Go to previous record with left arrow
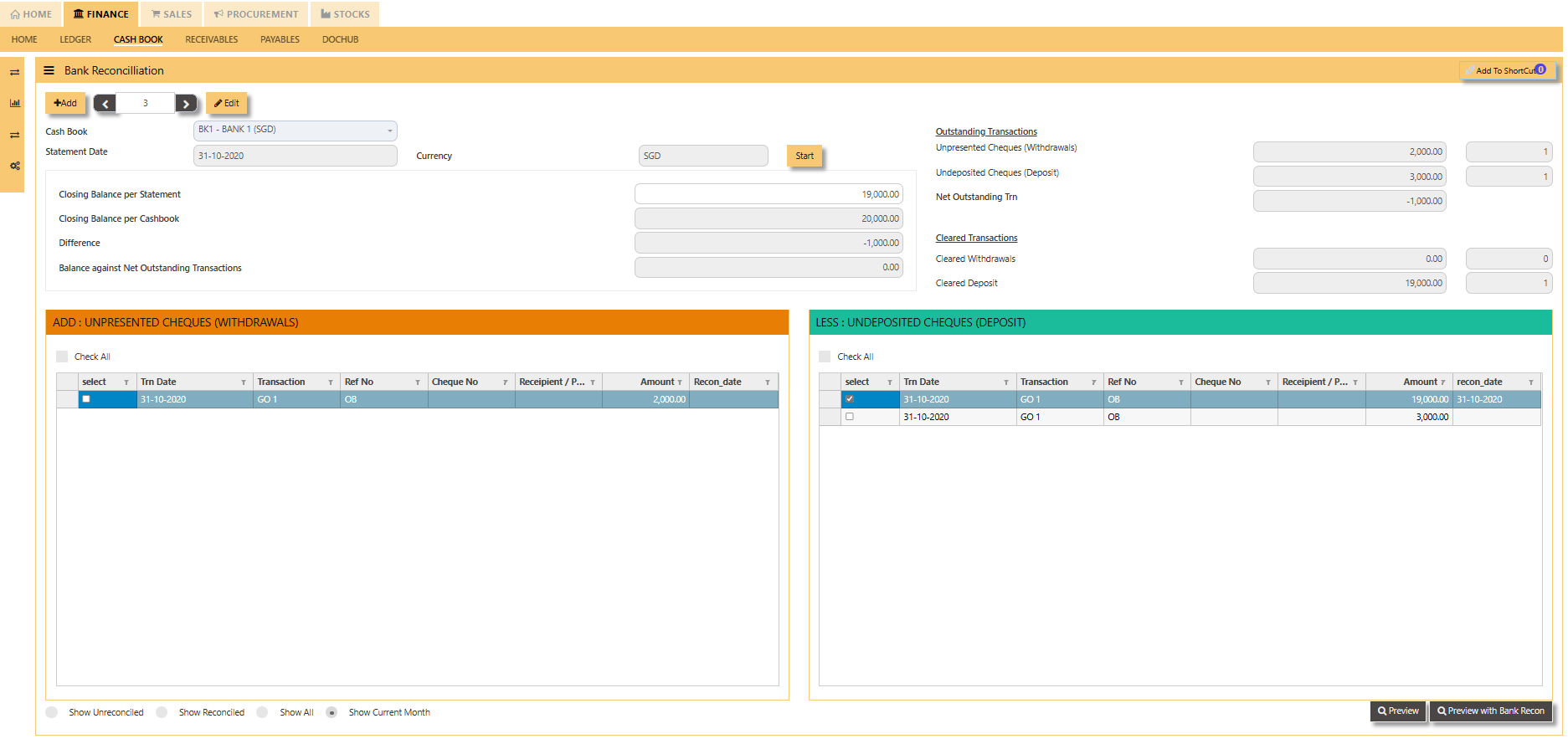The height and width of the screenshot is (739, 1568). 105,104
